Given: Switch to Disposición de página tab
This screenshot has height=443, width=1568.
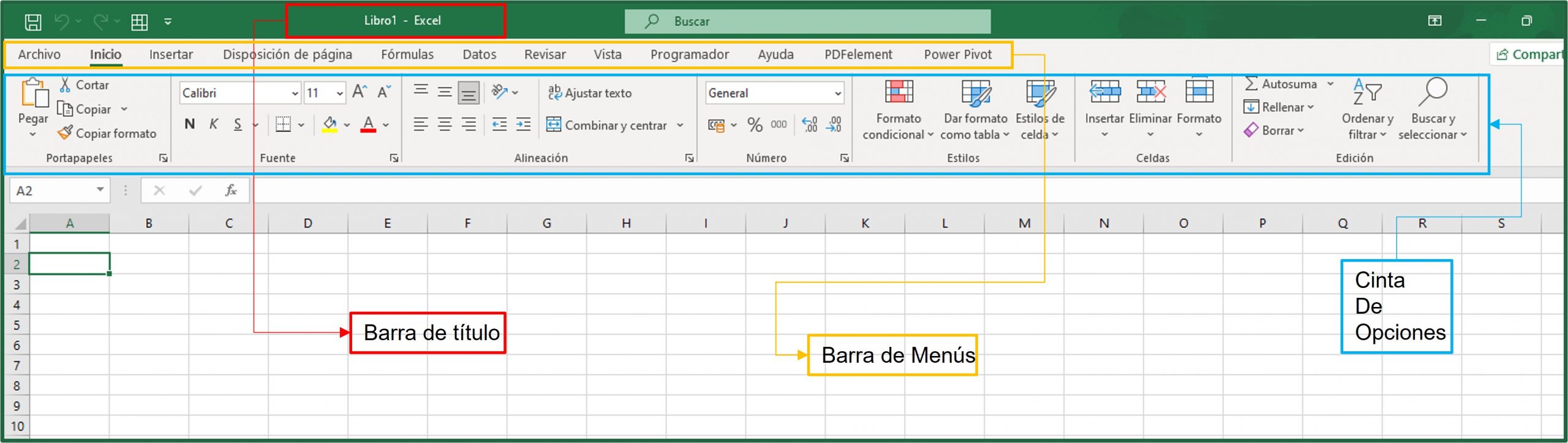Looking at the screenshot, I should tap(287, 55).
